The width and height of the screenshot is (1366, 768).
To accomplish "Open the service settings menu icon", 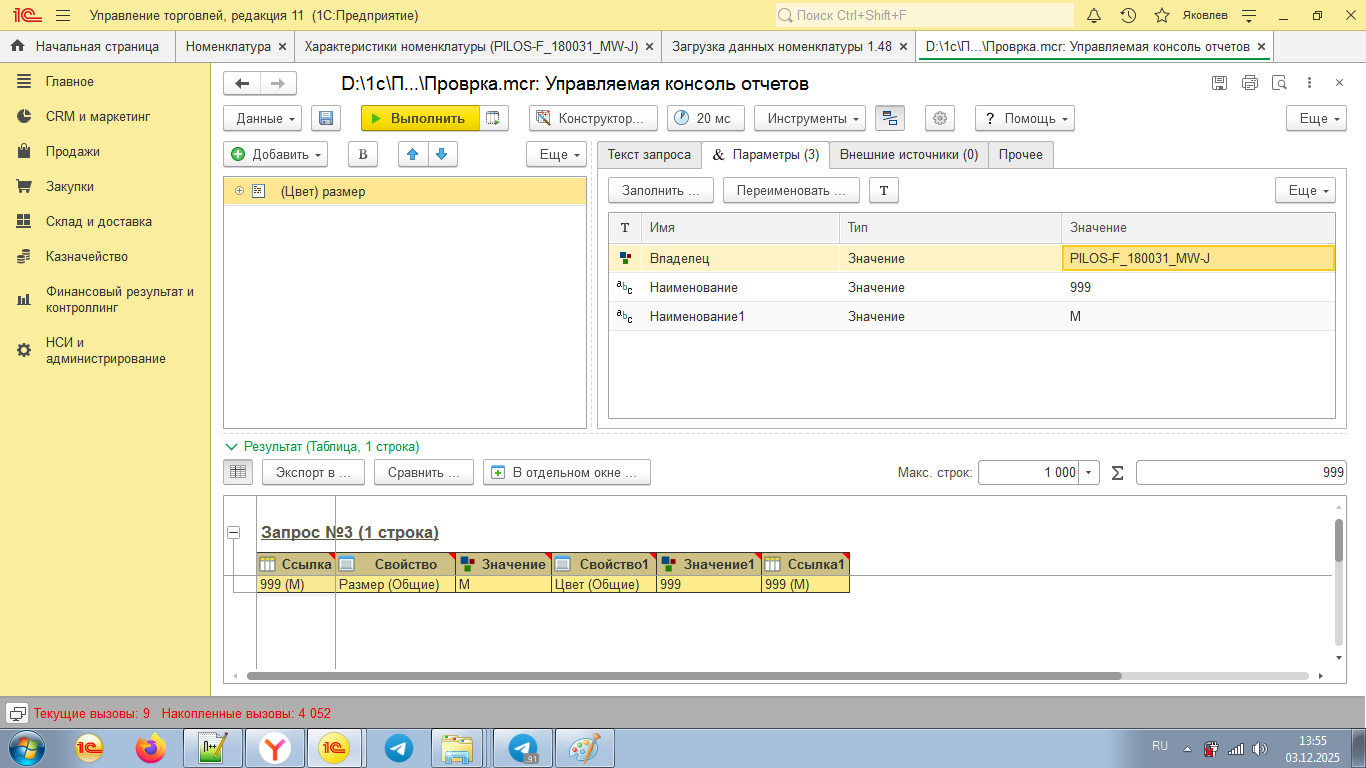I will point(1249,15).
